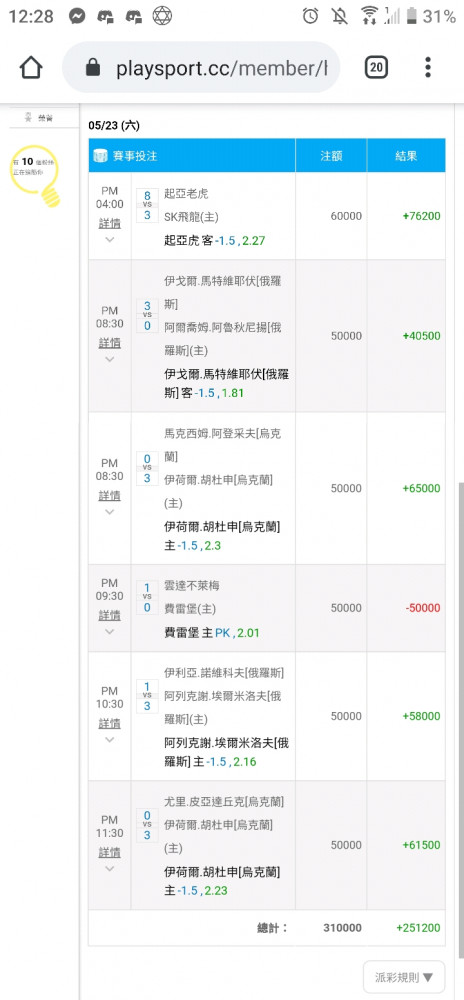The image size is (464, 1000).
Task: Click the 結果 column header
Action: 406,156
